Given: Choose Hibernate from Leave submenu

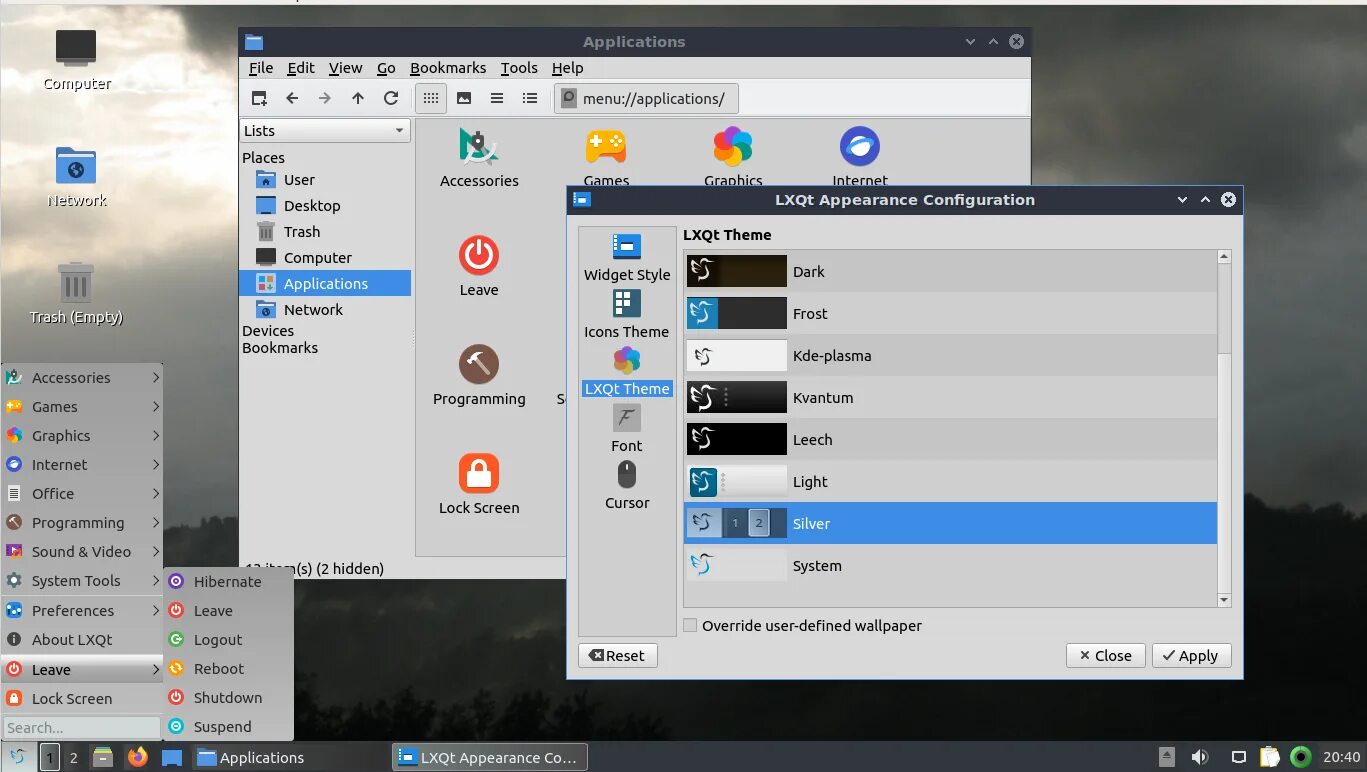Looking at the screenshot, I should [228, 582].
